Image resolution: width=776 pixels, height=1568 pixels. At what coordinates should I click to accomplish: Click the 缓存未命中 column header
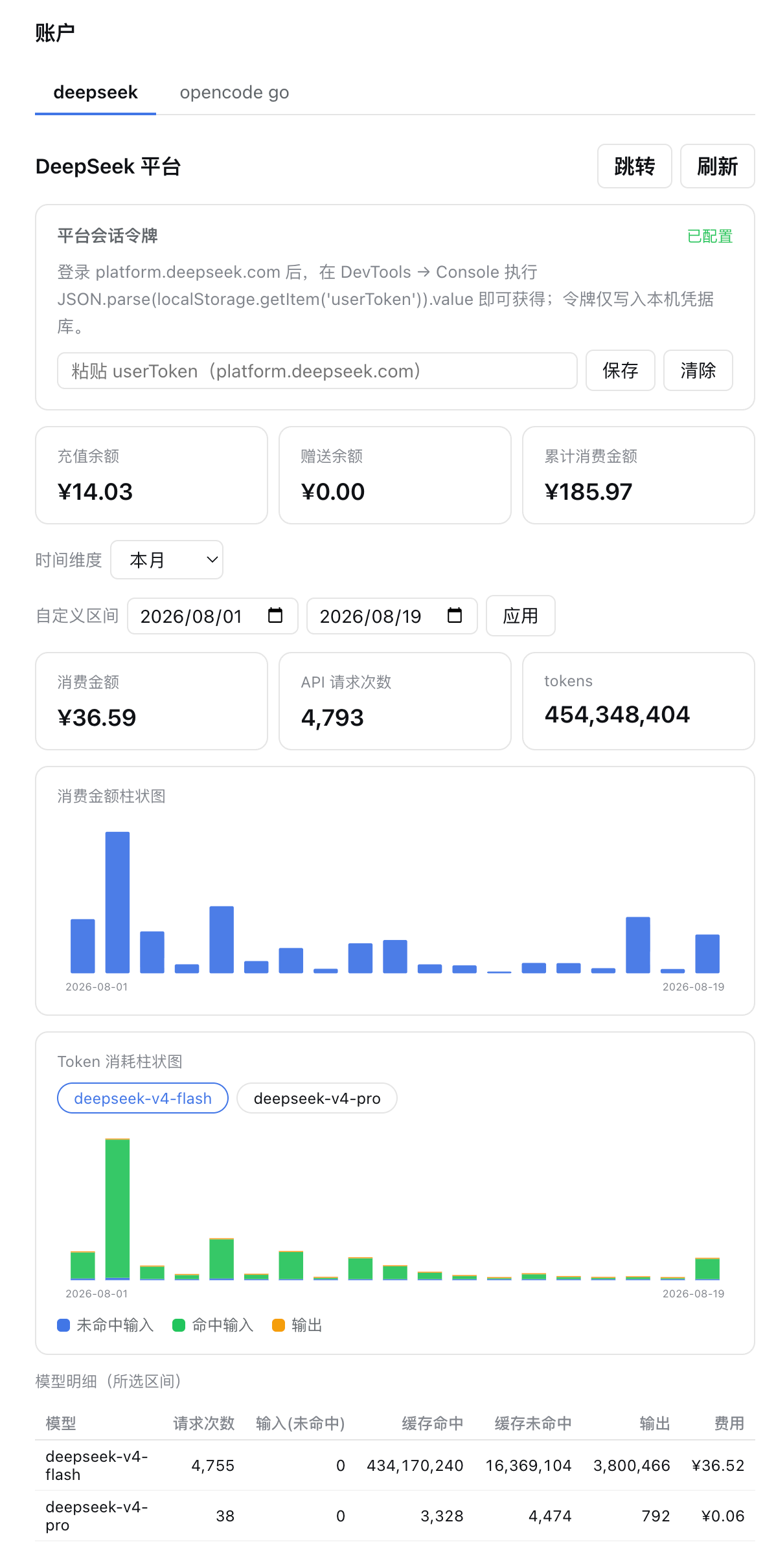(x=533, y=1424)
